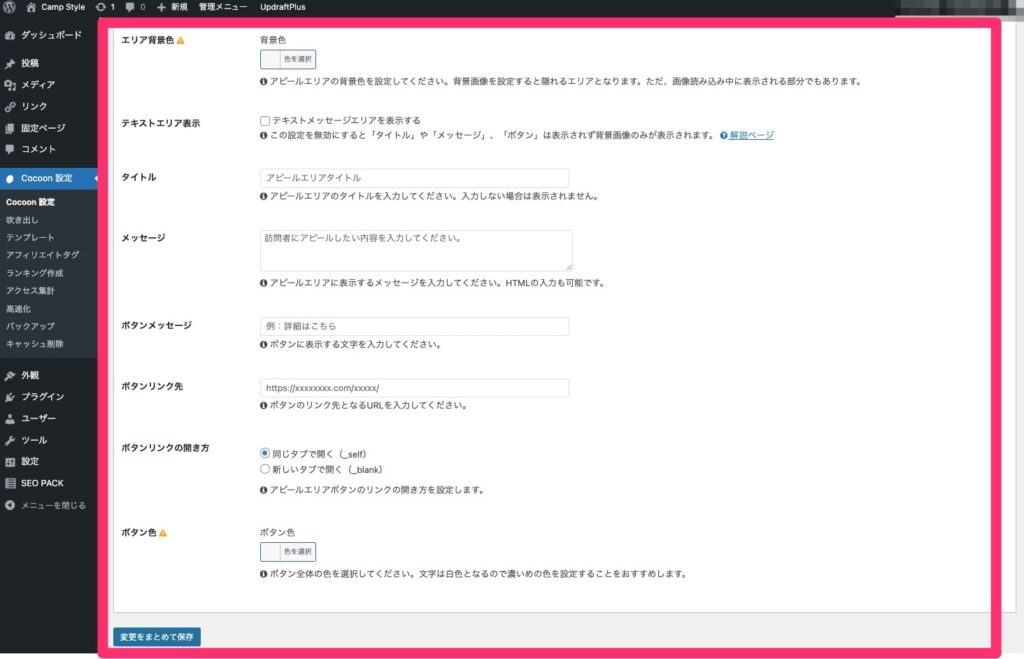This screenshot has height=659, width=1024.
Task: Click the リンク chain icon
Action: point(10,106)
